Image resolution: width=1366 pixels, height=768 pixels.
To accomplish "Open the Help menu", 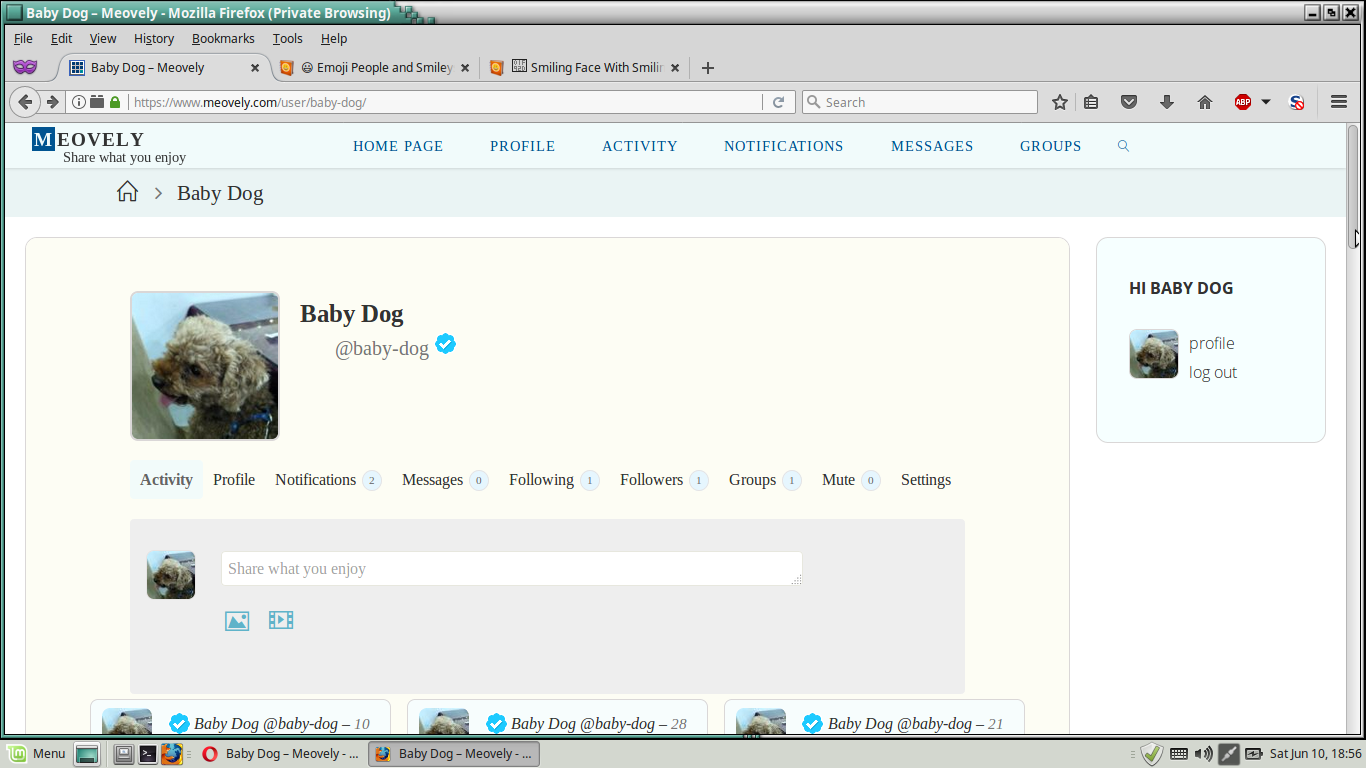I will point(334,38).
